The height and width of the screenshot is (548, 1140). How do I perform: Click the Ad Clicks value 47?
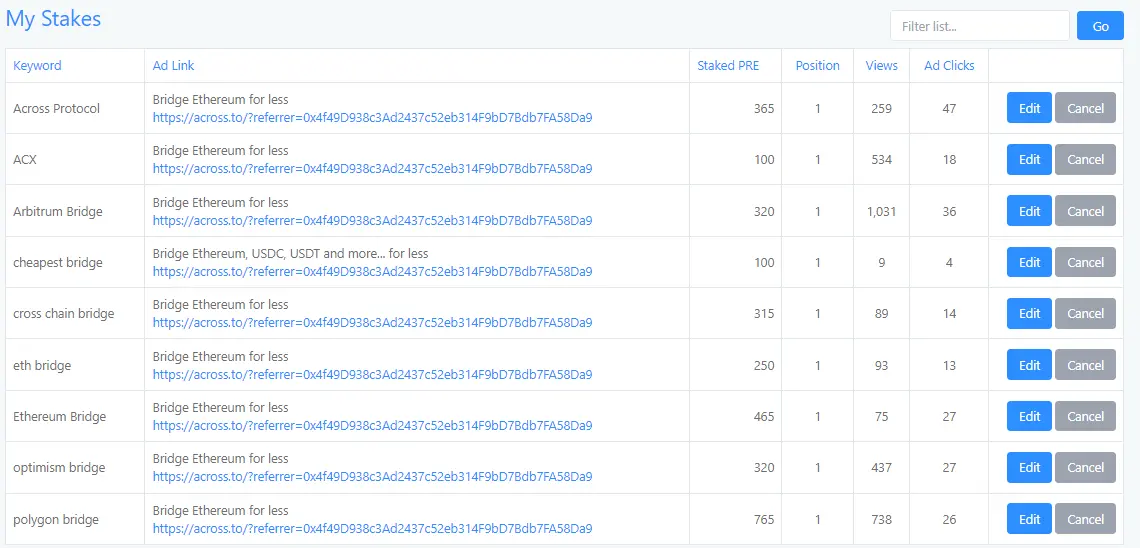click(949, 108)
